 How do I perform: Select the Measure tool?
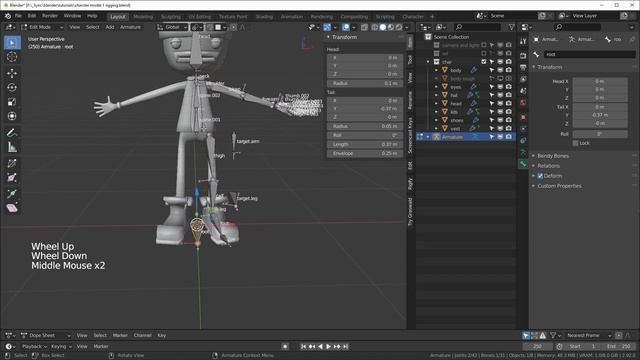(12, 147)
